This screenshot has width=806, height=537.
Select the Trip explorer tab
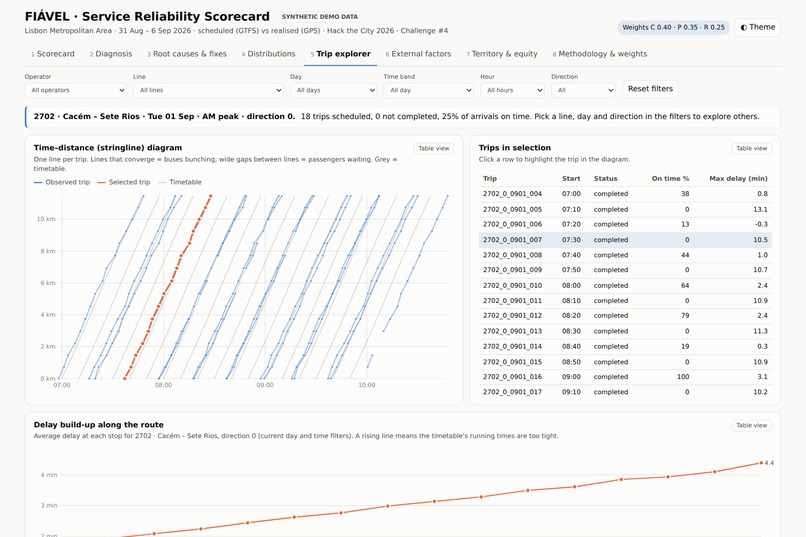coord(340,54)
